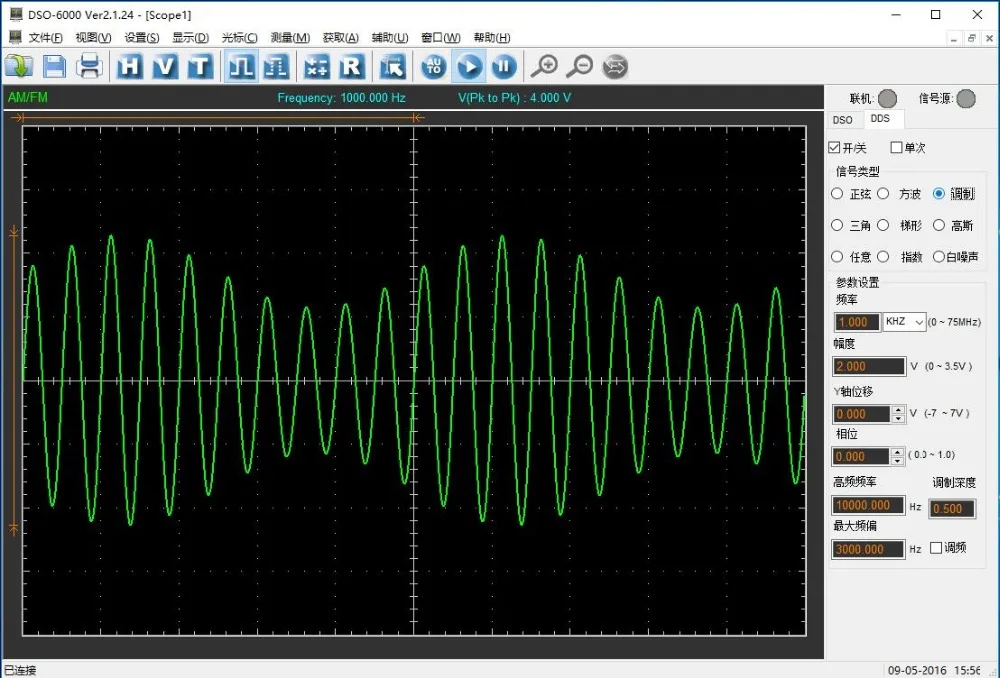Open the 设置(S) menu
This screenshot has width=1000, height=678.
[x=142, y=38]
